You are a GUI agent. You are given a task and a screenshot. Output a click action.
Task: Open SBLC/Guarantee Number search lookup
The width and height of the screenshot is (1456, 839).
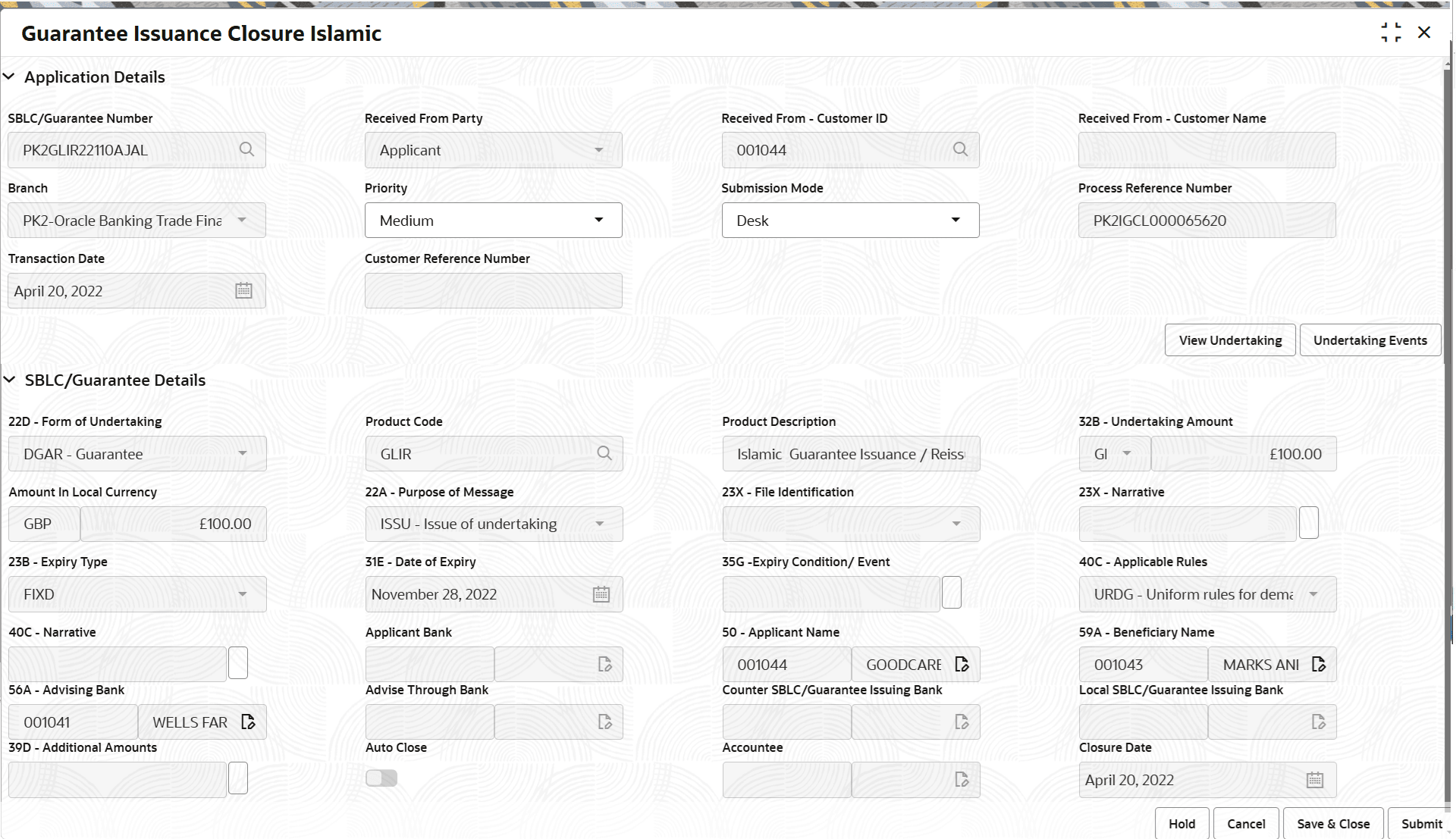[x=246, y=149]
